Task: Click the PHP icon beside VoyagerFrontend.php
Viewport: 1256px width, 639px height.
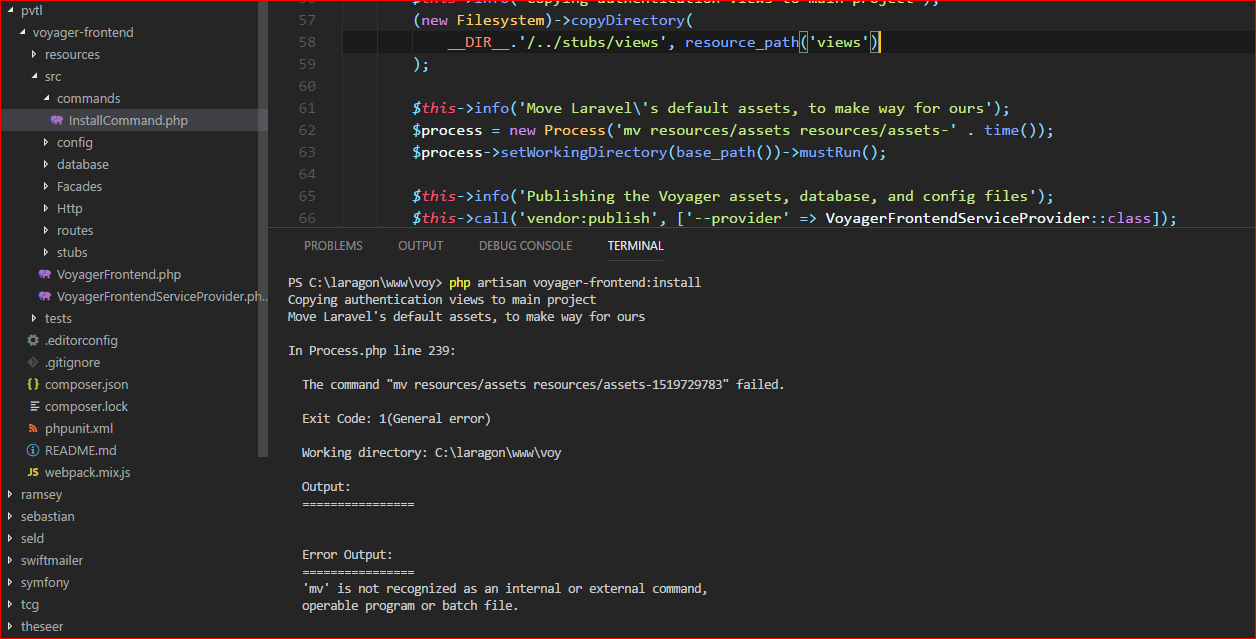Action: (45, 274)
